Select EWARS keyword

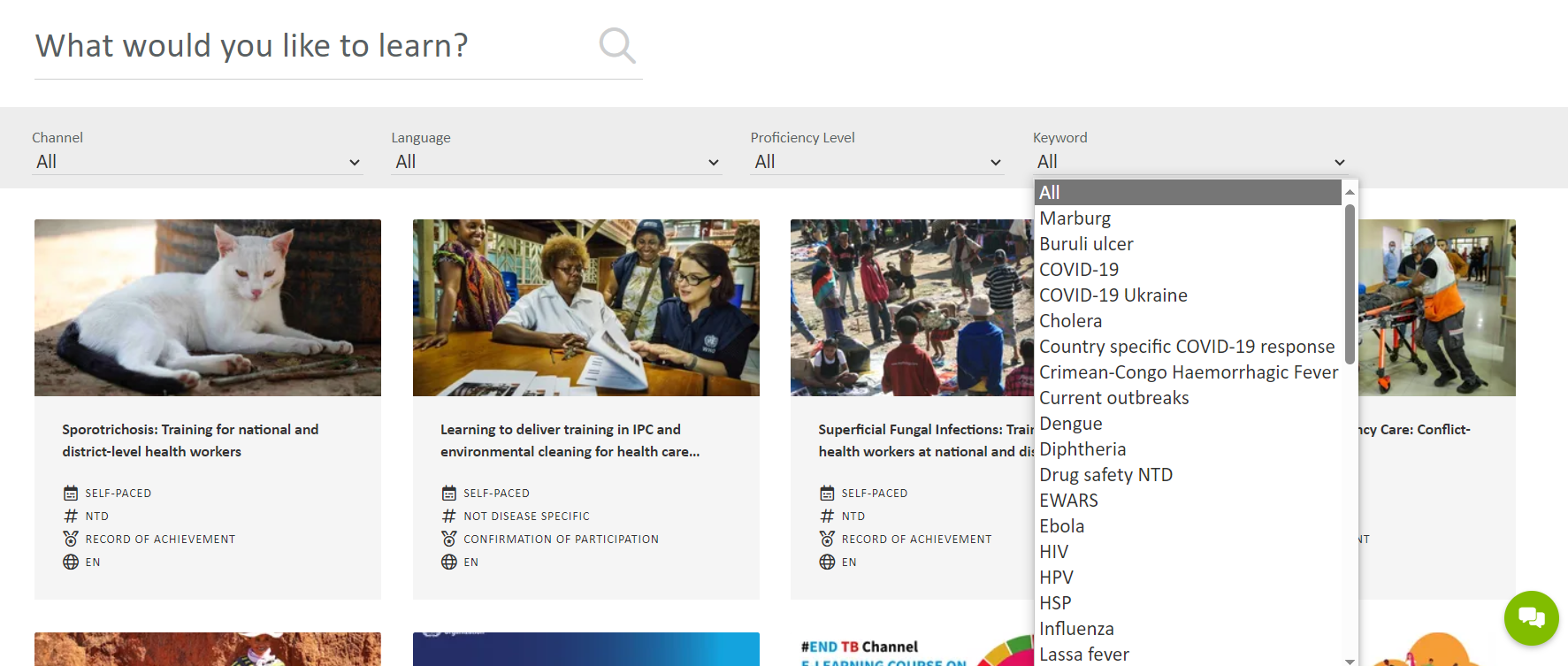coord(1188,501)
